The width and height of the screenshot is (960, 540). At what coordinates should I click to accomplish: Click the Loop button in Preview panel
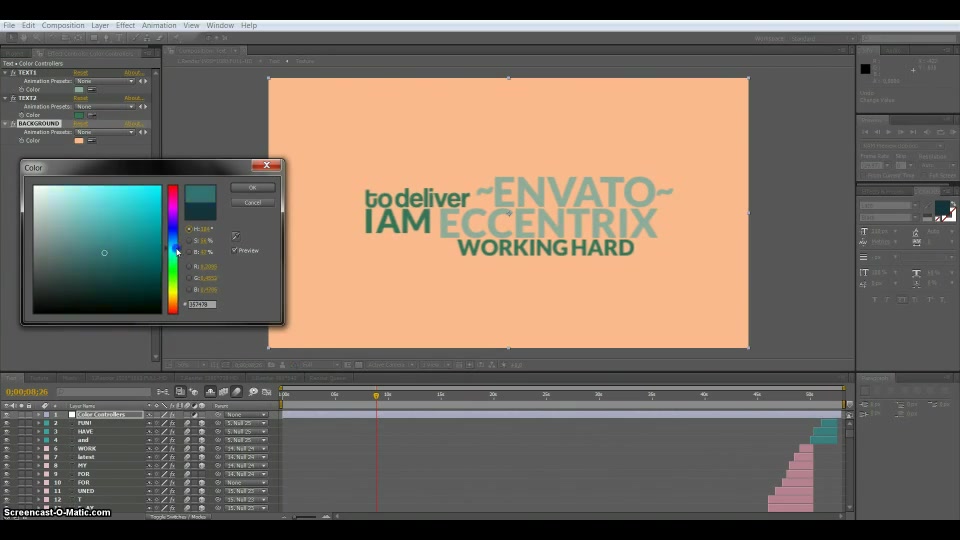(940, 132)
